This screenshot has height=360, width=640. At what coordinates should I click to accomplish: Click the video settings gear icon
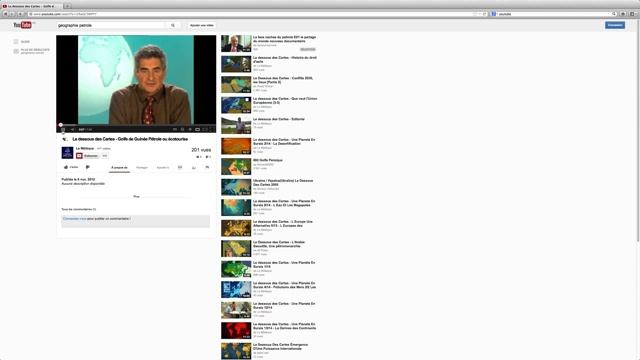(x=190, y=129)
